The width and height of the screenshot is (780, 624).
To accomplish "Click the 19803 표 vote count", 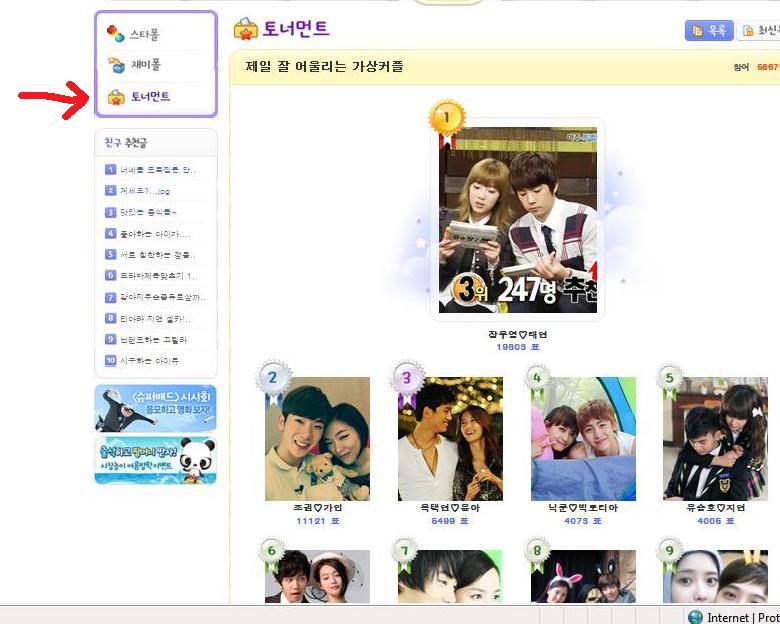I will [x=517, y=347].
